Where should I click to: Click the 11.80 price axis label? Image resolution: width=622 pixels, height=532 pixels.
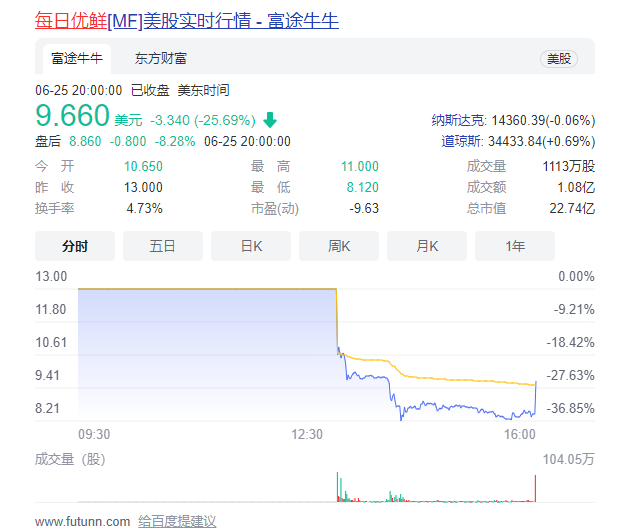[x=51, y=309]
